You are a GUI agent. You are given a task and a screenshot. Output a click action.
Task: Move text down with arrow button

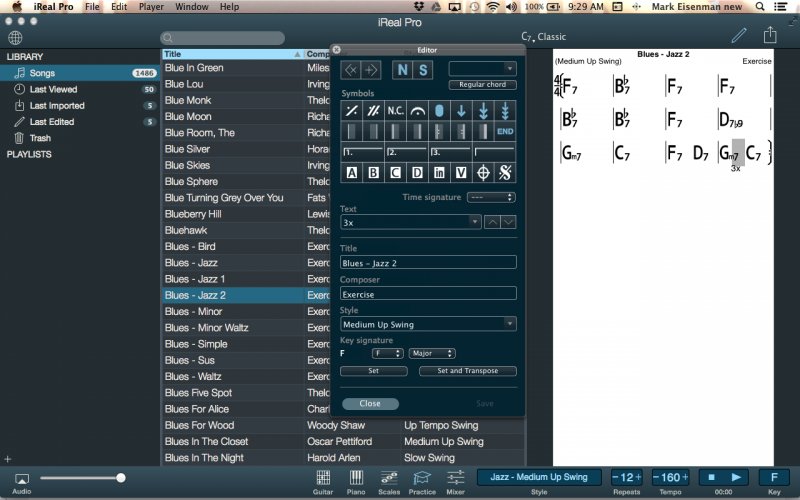pos(508,222)
